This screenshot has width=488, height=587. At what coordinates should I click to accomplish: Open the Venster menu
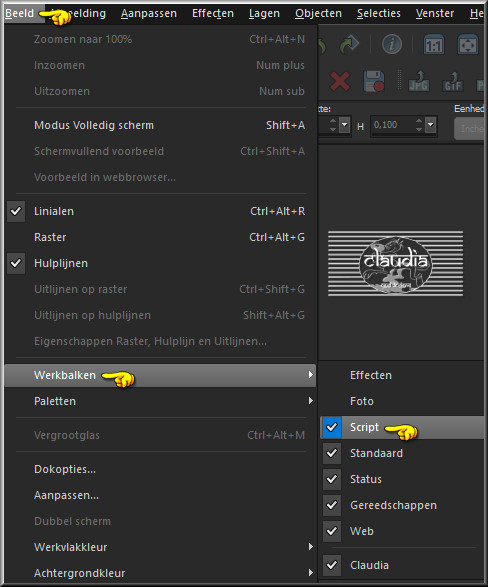click(x=434, y=13)
